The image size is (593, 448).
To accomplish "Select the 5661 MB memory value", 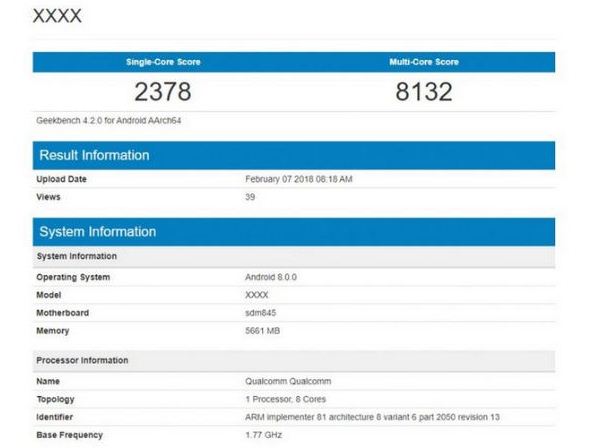I will pyautogui.click(x=262, y=331).
